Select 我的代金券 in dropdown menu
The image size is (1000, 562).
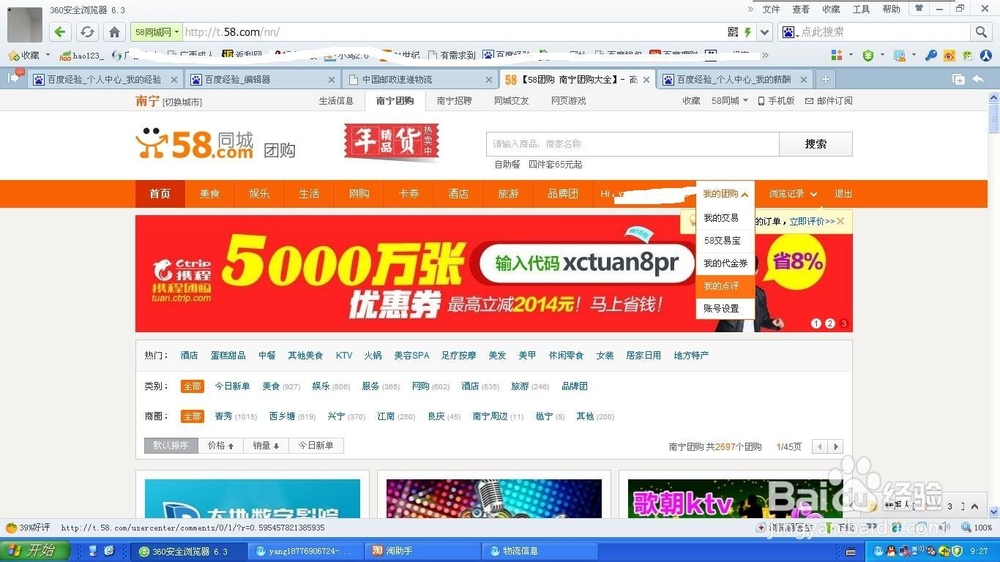725,263
